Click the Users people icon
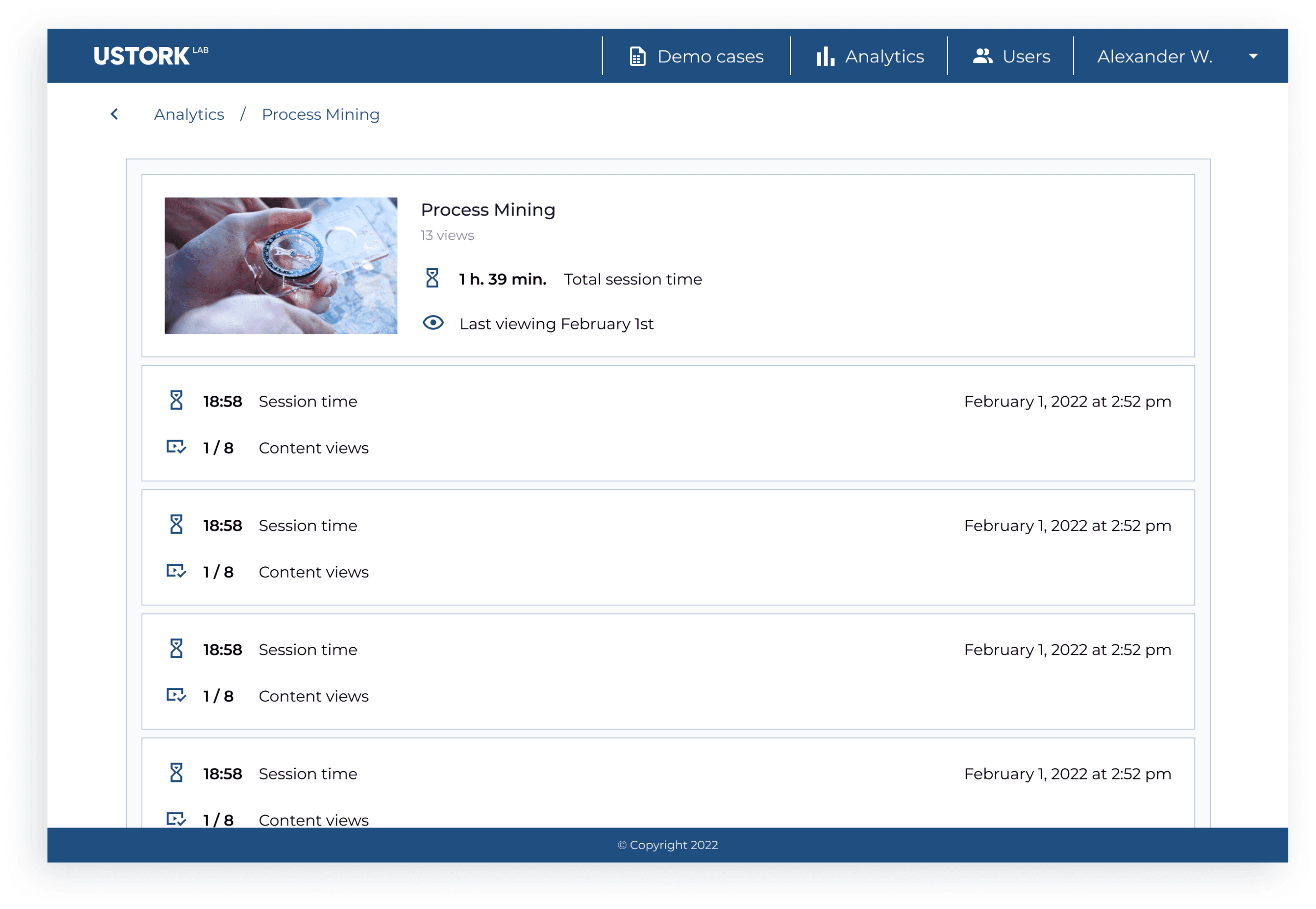The image size is (1316, 909). (982, 56)
